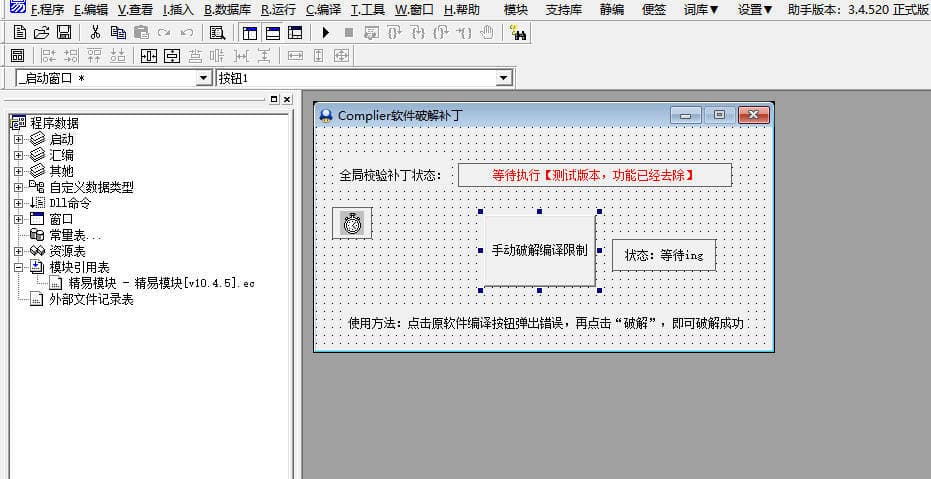Click the binoculars search icon
Image resolution: width=931 pixels, height=479 pixels.
tap(519, 32)
